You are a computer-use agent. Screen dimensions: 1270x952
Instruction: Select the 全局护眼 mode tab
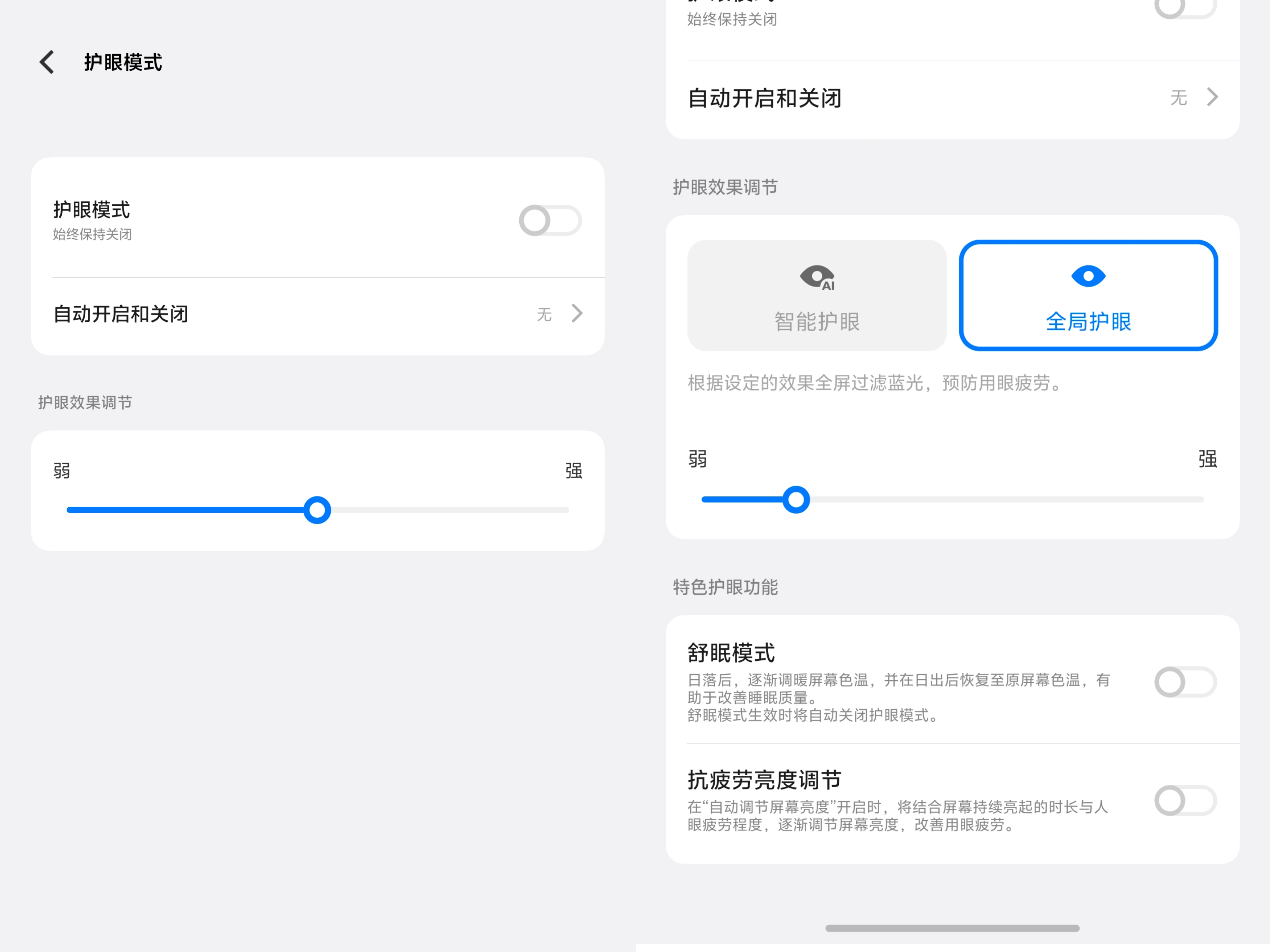point(1088,321)
